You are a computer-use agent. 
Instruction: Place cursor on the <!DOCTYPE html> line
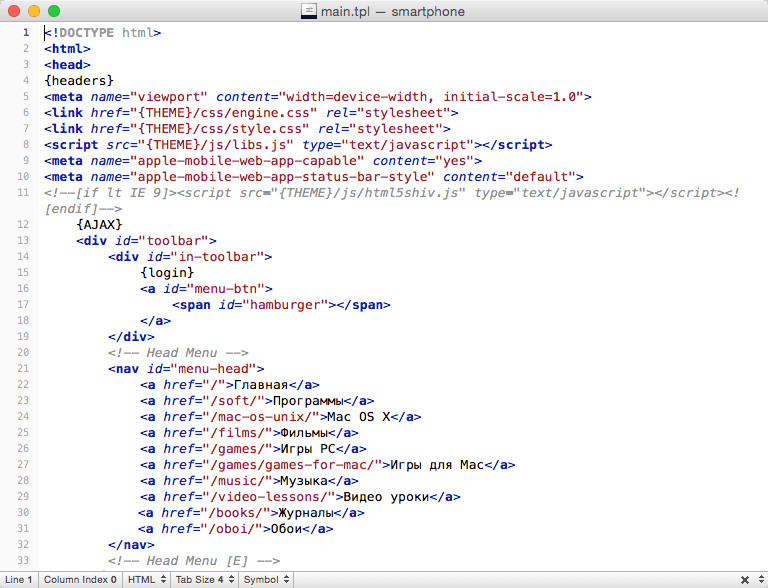tap(102, 33)
